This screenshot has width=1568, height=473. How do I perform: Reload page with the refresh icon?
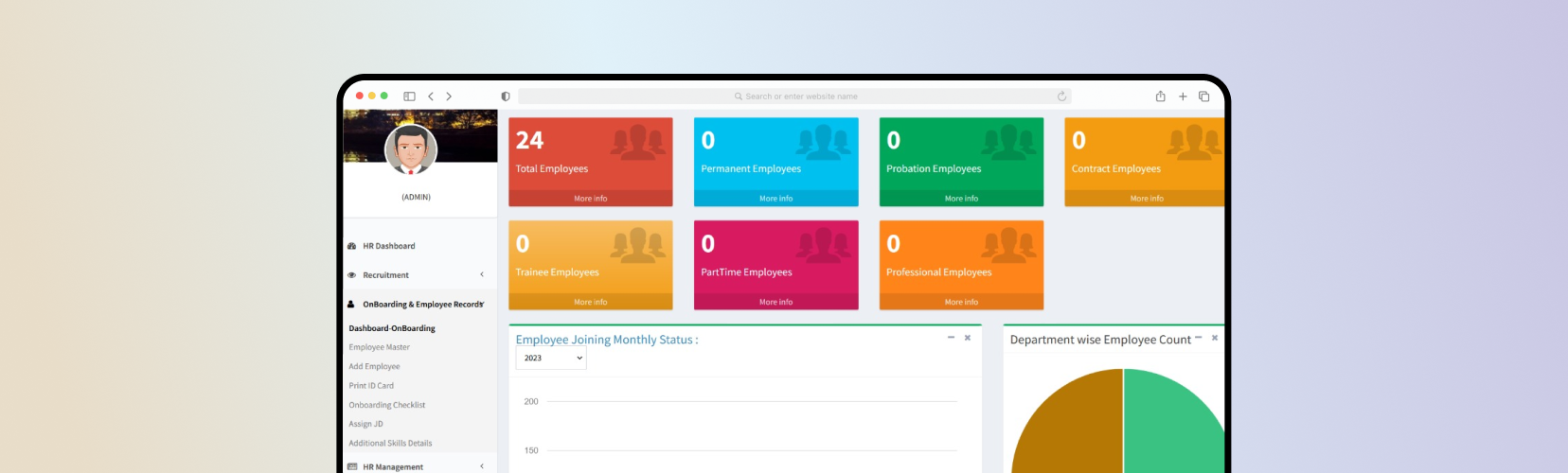click(x=1061, y=96)
